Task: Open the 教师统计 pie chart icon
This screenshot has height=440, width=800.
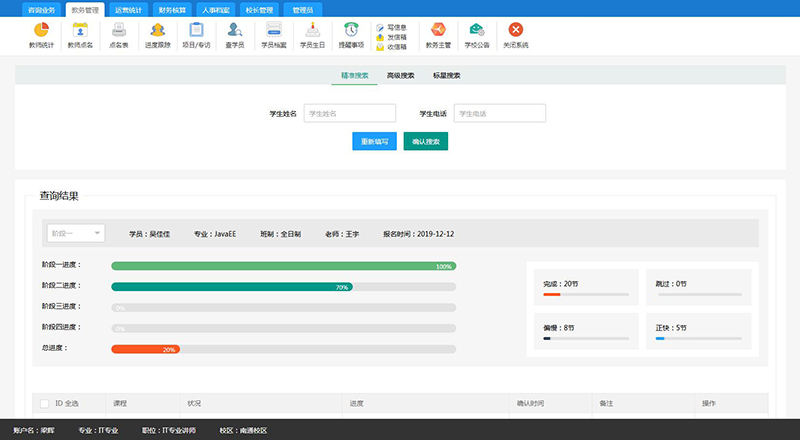Action: [x=41, y=30]
